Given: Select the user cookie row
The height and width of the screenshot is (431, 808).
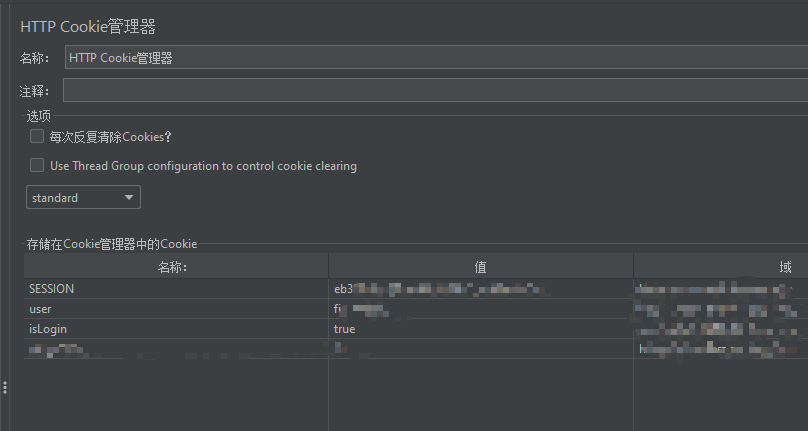Looking at the screenshot, I should (x=416, y=309).
